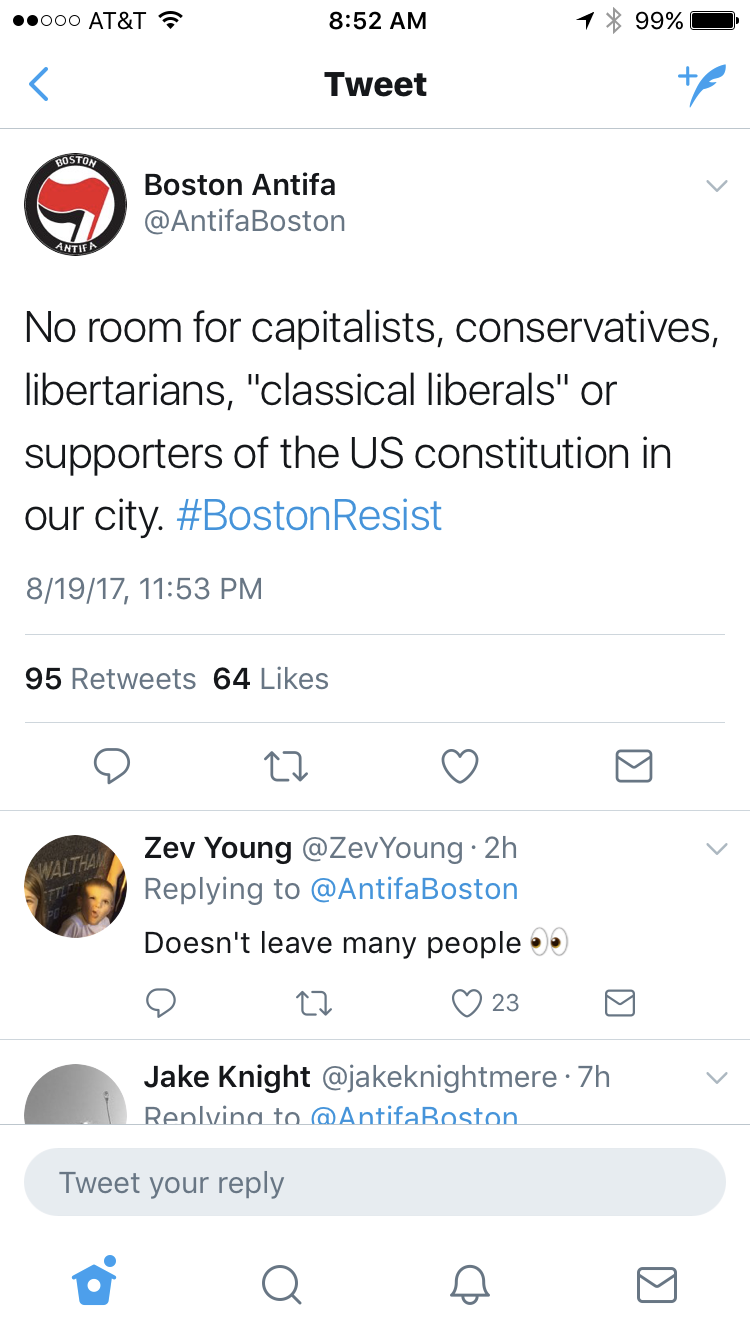The width and height of the screenshot is (750, 1334).
Task: Share main tweet via direct message icon
Action: pyautogui.click(x=634, y=766)
